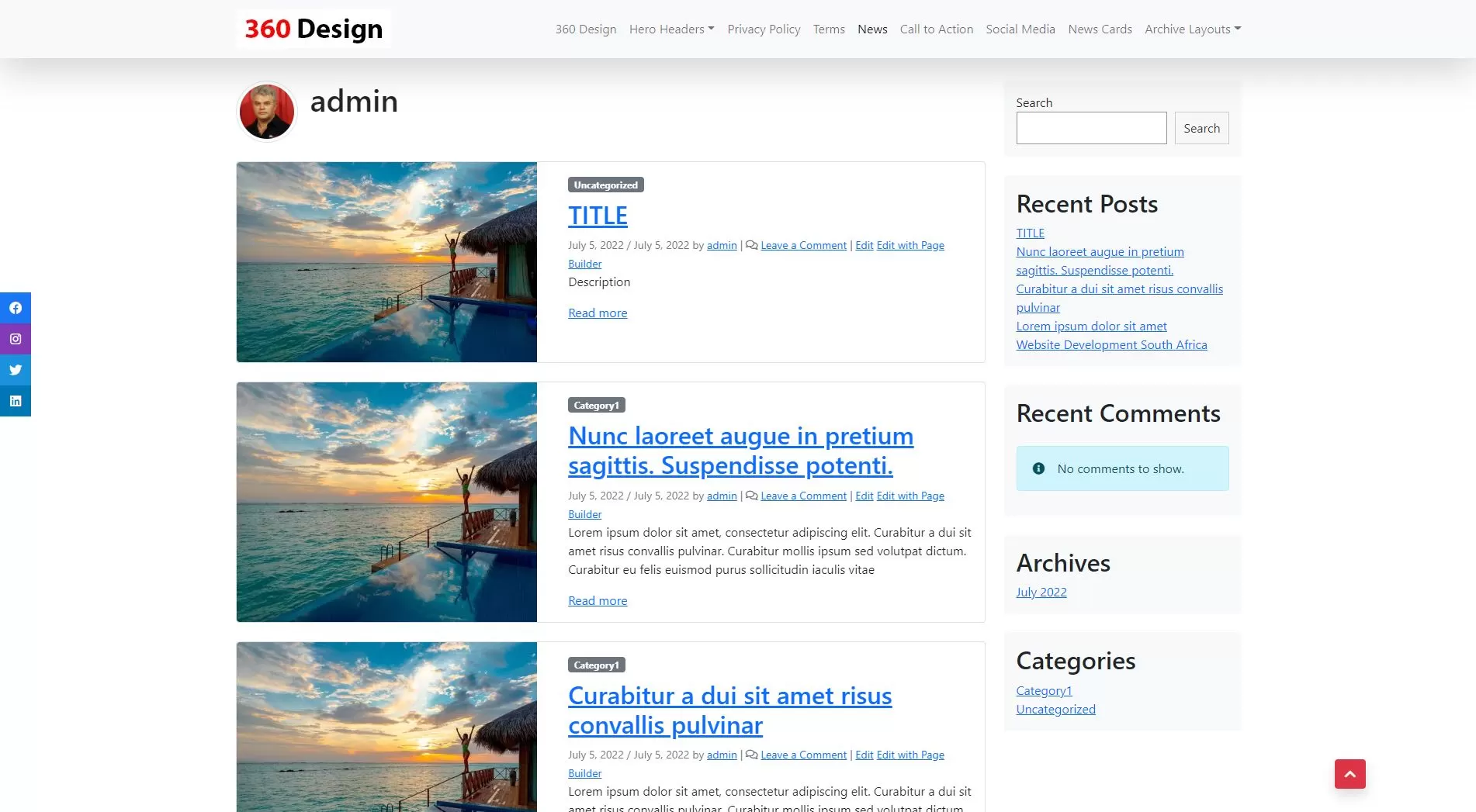Image resolution: width=1476 pixels, height=812 pixels.
Task: Open the TITLE post thumbnail image
Action: point(386,262)
